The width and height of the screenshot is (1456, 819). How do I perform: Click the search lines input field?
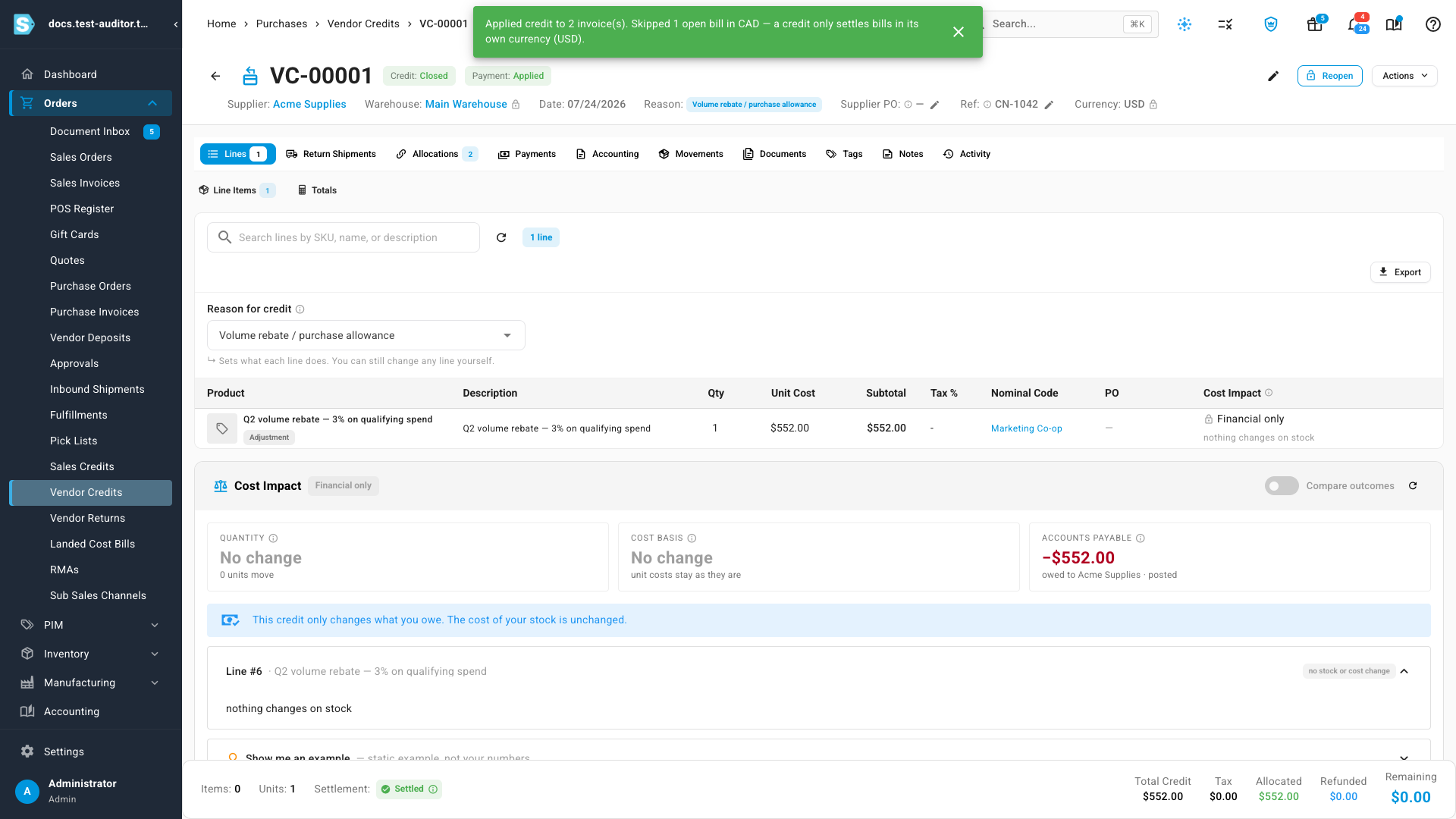(x=344, y=237)
